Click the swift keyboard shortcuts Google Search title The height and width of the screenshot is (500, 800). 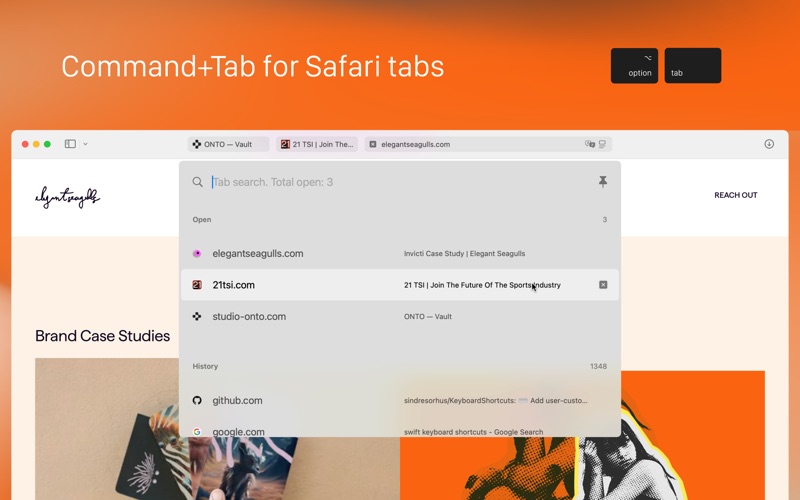click(473, 432)
